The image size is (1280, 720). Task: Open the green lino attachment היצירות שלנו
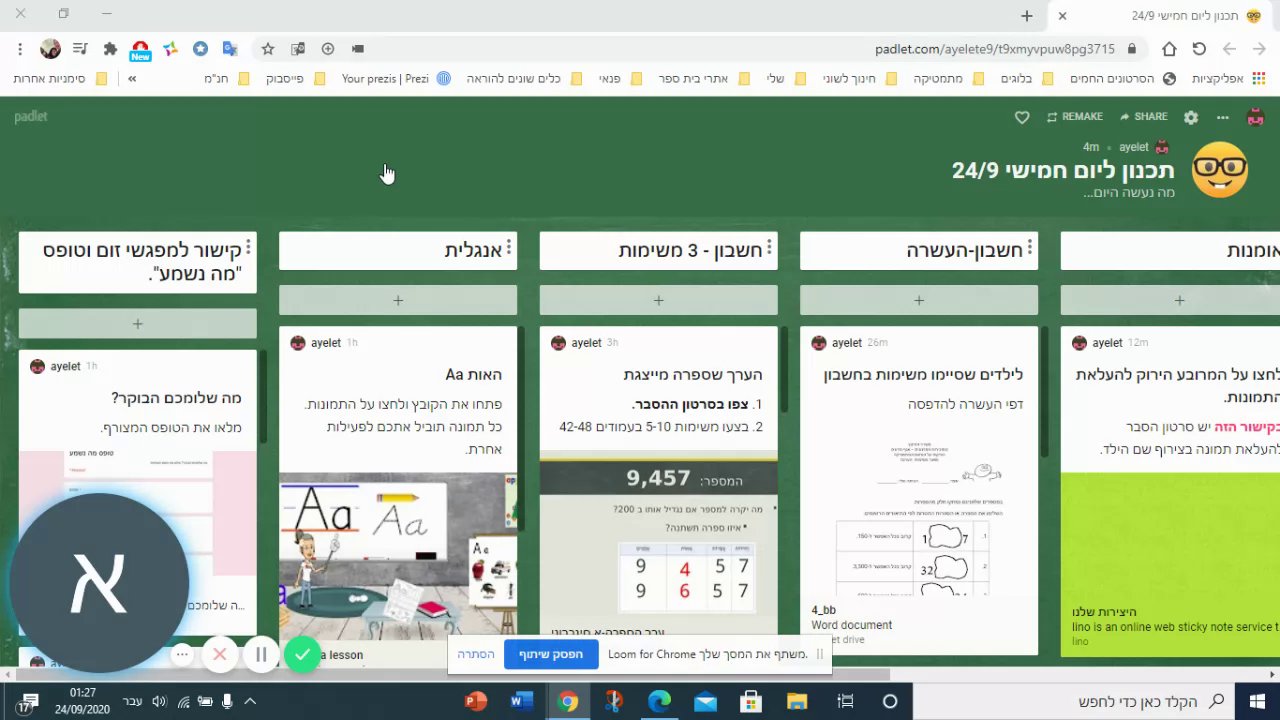point(1170,564)
